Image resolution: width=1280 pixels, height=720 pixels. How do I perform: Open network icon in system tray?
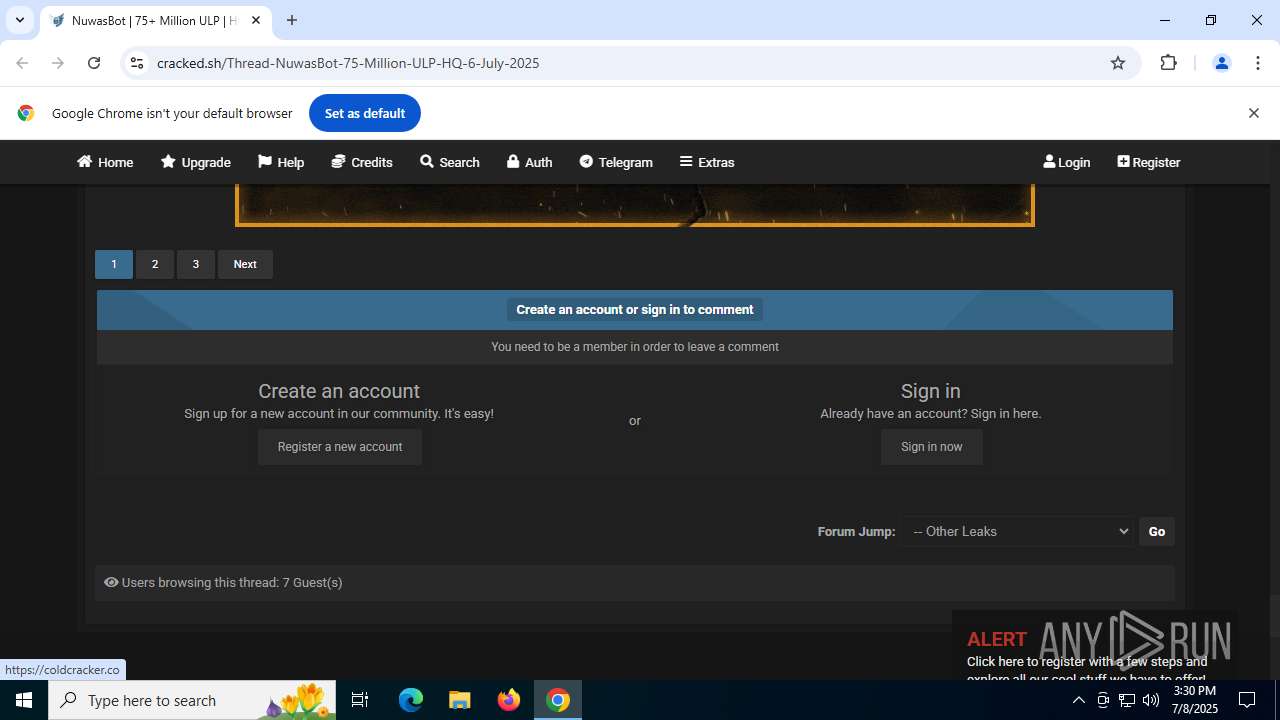coord(1127,700)
